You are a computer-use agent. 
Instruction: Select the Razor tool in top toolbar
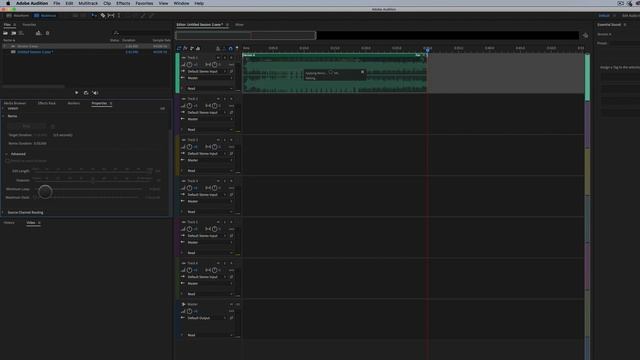(103, 16)
